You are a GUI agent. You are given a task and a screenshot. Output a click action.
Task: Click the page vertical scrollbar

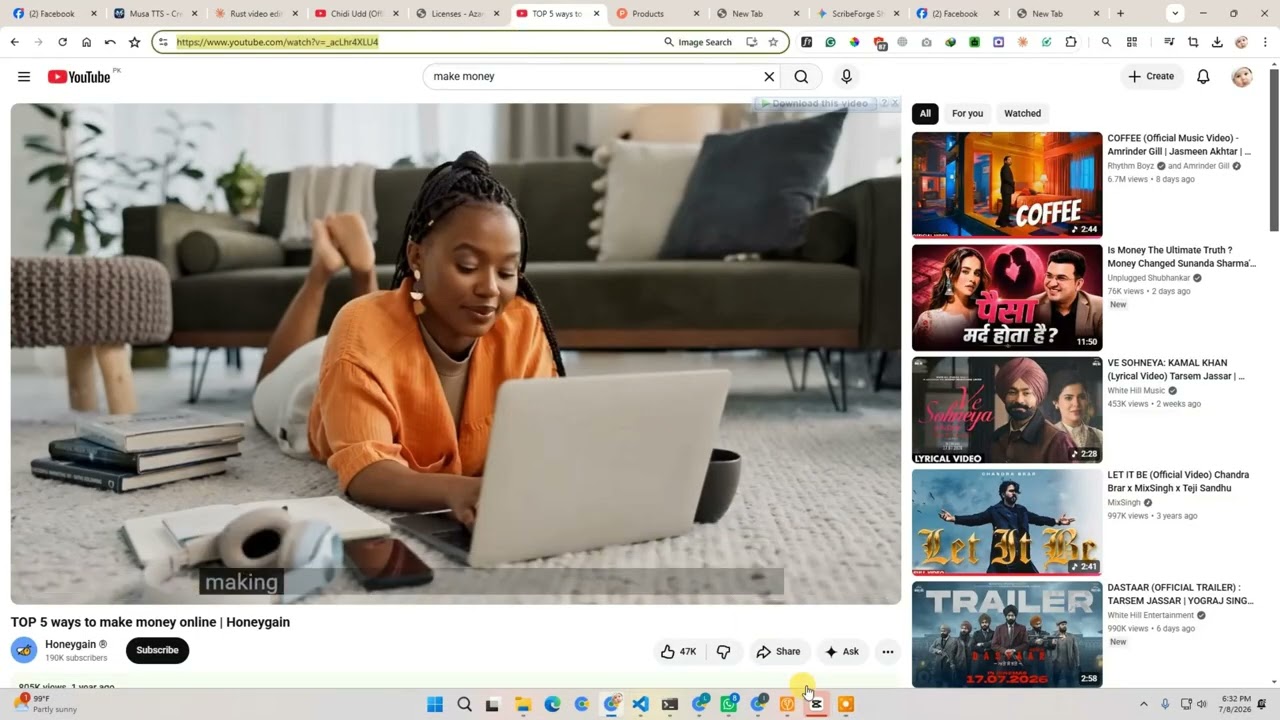click(1274, 150)
